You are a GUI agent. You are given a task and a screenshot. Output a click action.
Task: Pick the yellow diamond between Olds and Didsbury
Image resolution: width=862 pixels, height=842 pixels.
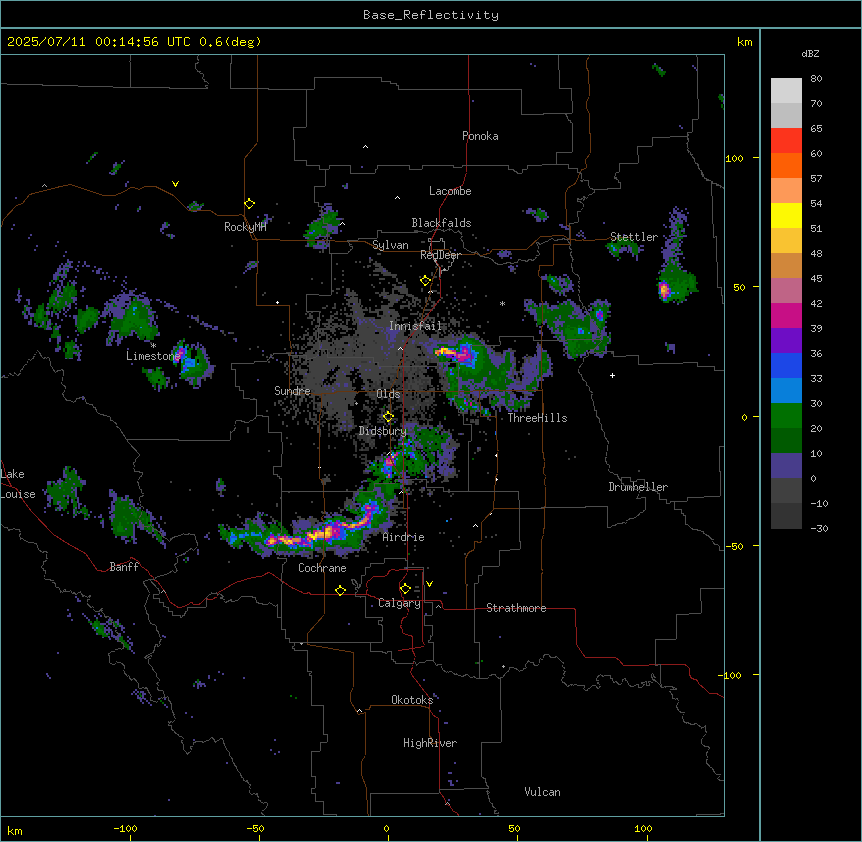click(x=388, y=416)
